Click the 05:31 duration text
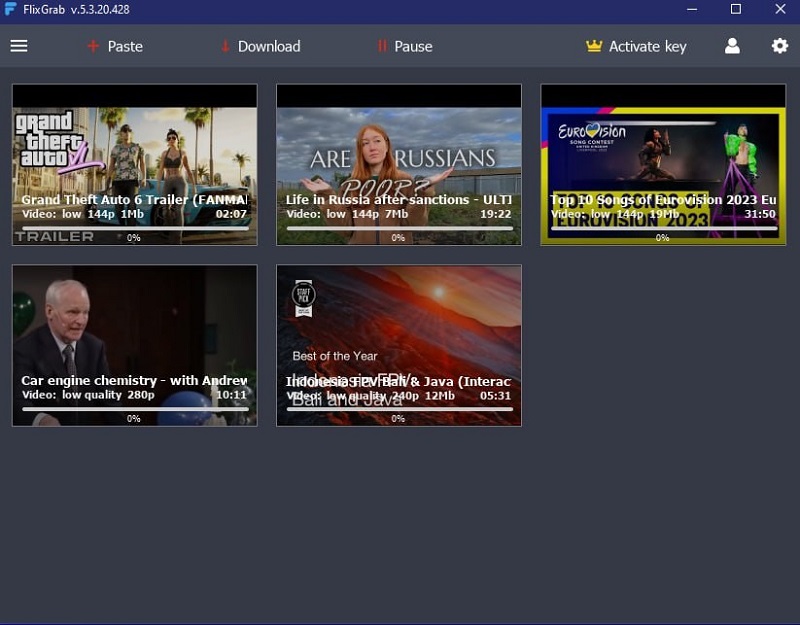The width and height of the screenshot is (800, 625). tap(495, 396)
